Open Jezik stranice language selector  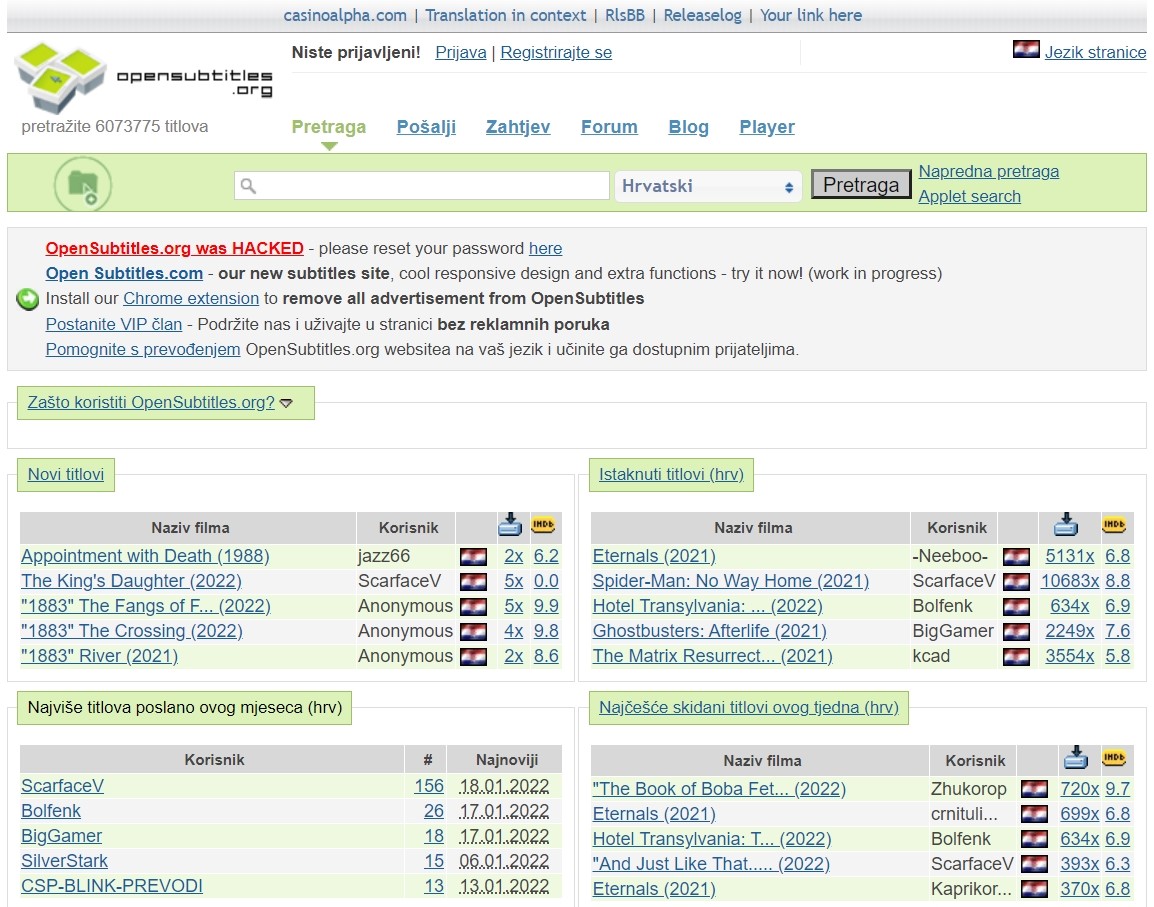(x=1095, y=52)
